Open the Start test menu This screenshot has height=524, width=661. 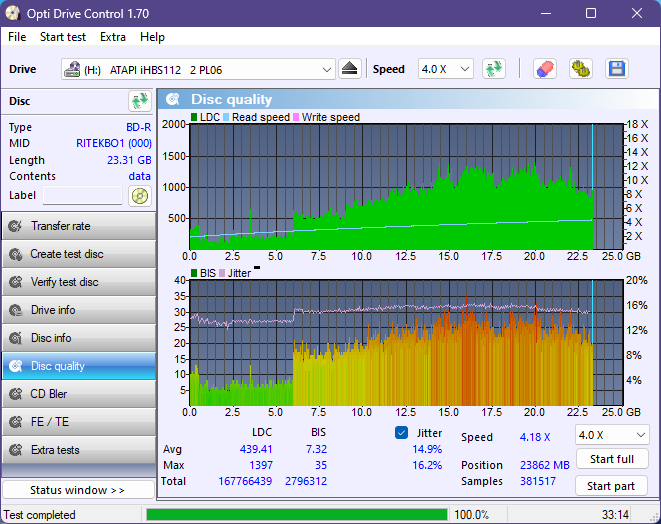tap(63, 37)
